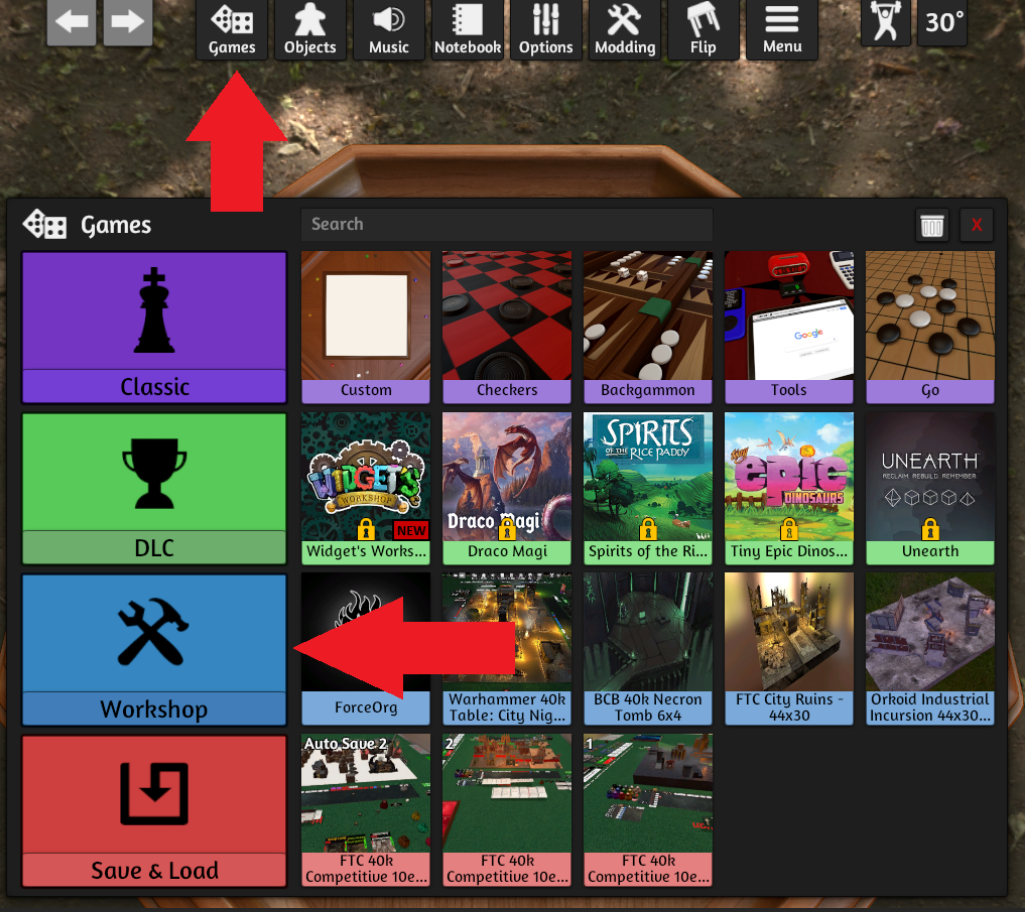Open the Modding tools
1025x912 pixels.
[624, 29]
